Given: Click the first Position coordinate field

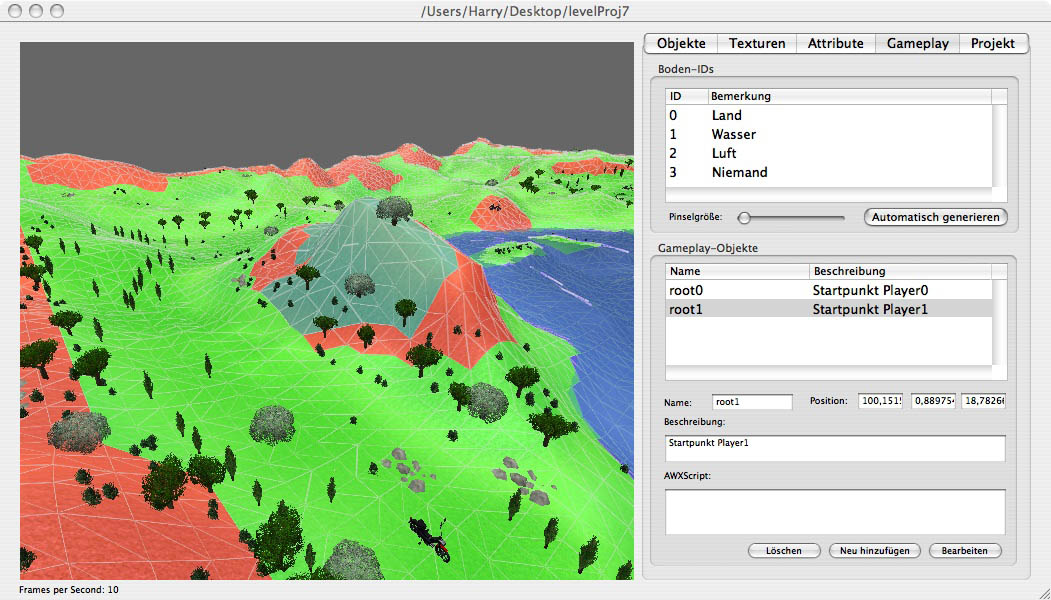Looking at the screenshot, I should tap(880, 401).
